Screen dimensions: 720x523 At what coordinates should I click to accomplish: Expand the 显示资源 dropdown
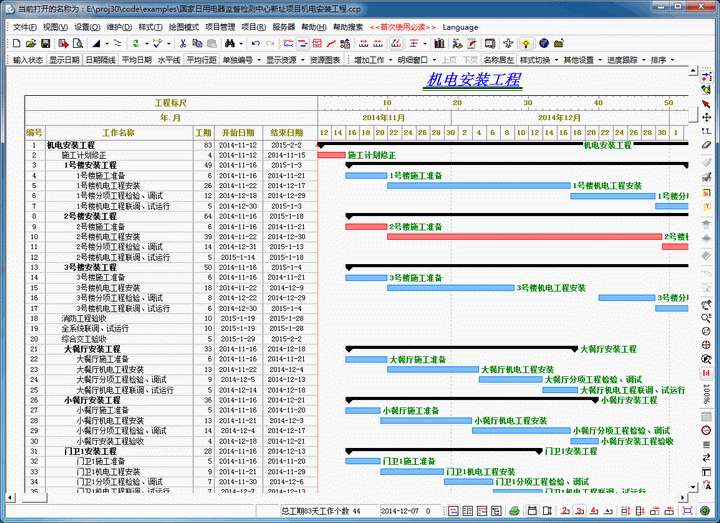(x=284, y=60)
